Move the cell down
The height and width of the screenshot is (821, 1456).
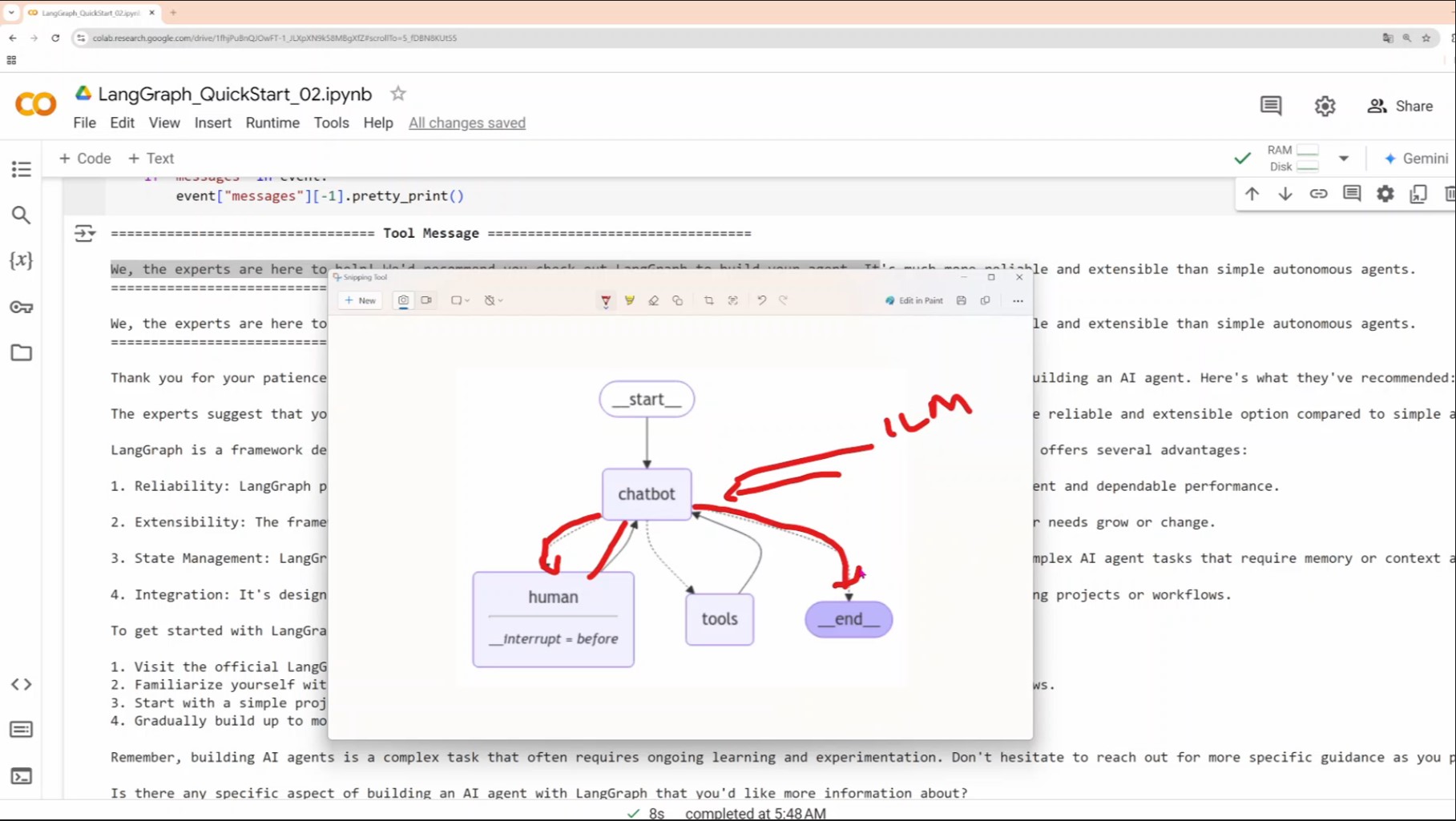pyautogui.click(x=1285, y=194)
